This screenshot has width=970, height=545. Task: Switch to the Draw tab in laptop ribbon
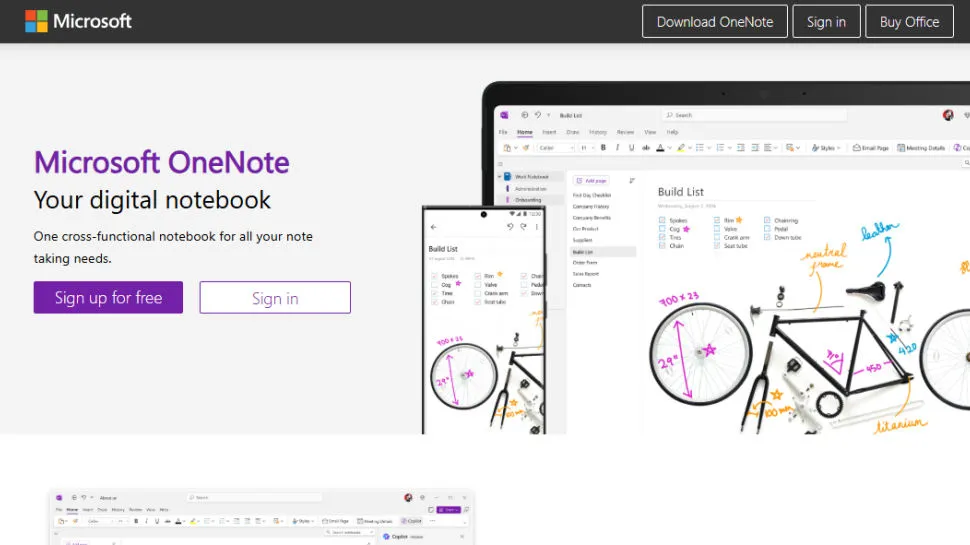(573, 132)
